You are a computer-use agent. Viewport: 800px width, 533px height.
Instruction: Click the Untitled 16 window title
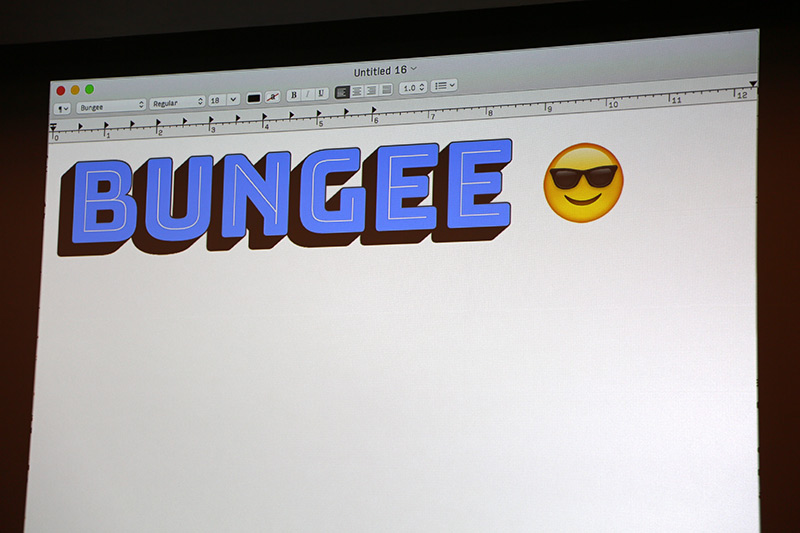[380, 70]
